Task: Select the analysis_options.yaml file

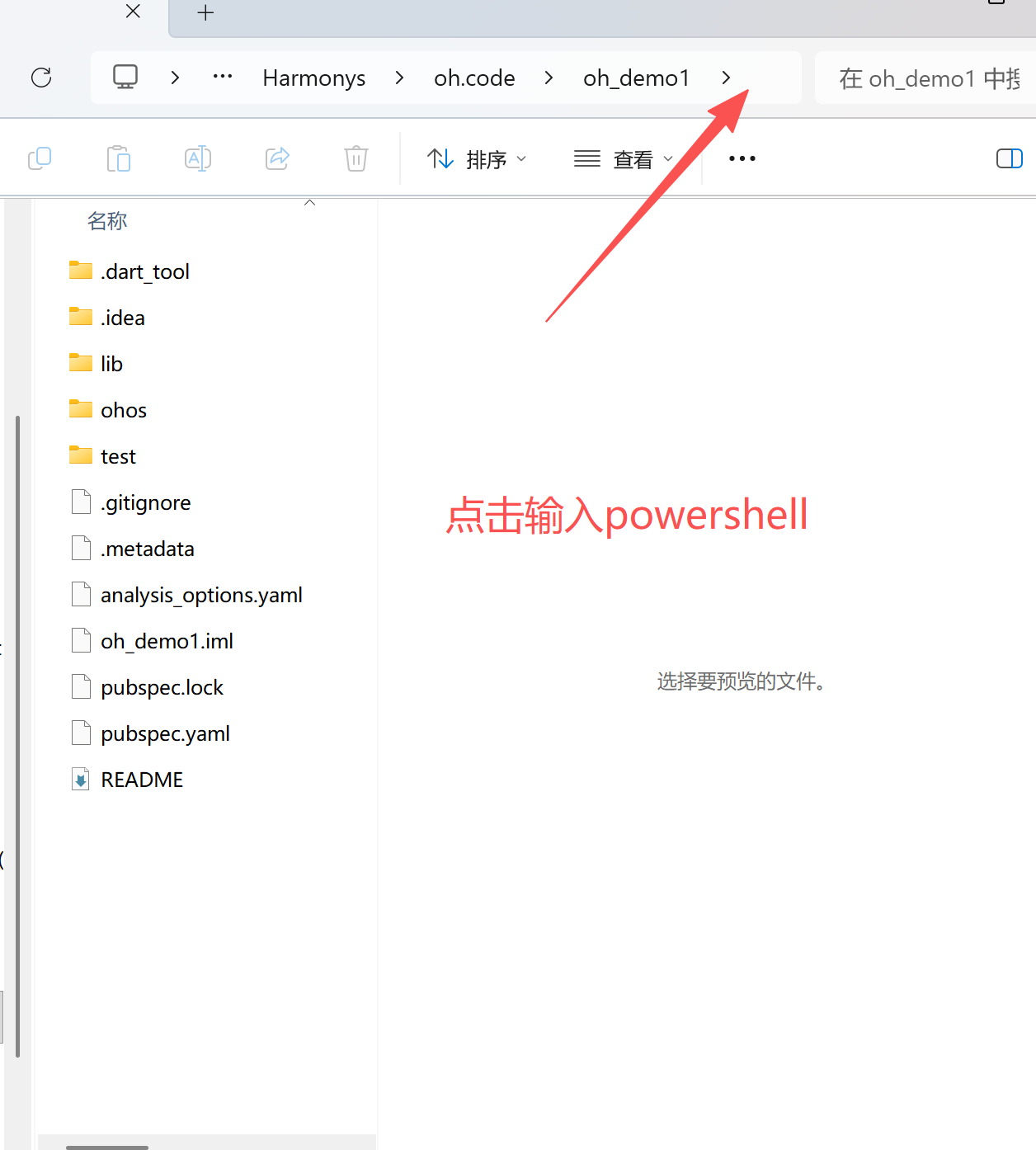Action: pyautogui.click(x=201, y=595)
